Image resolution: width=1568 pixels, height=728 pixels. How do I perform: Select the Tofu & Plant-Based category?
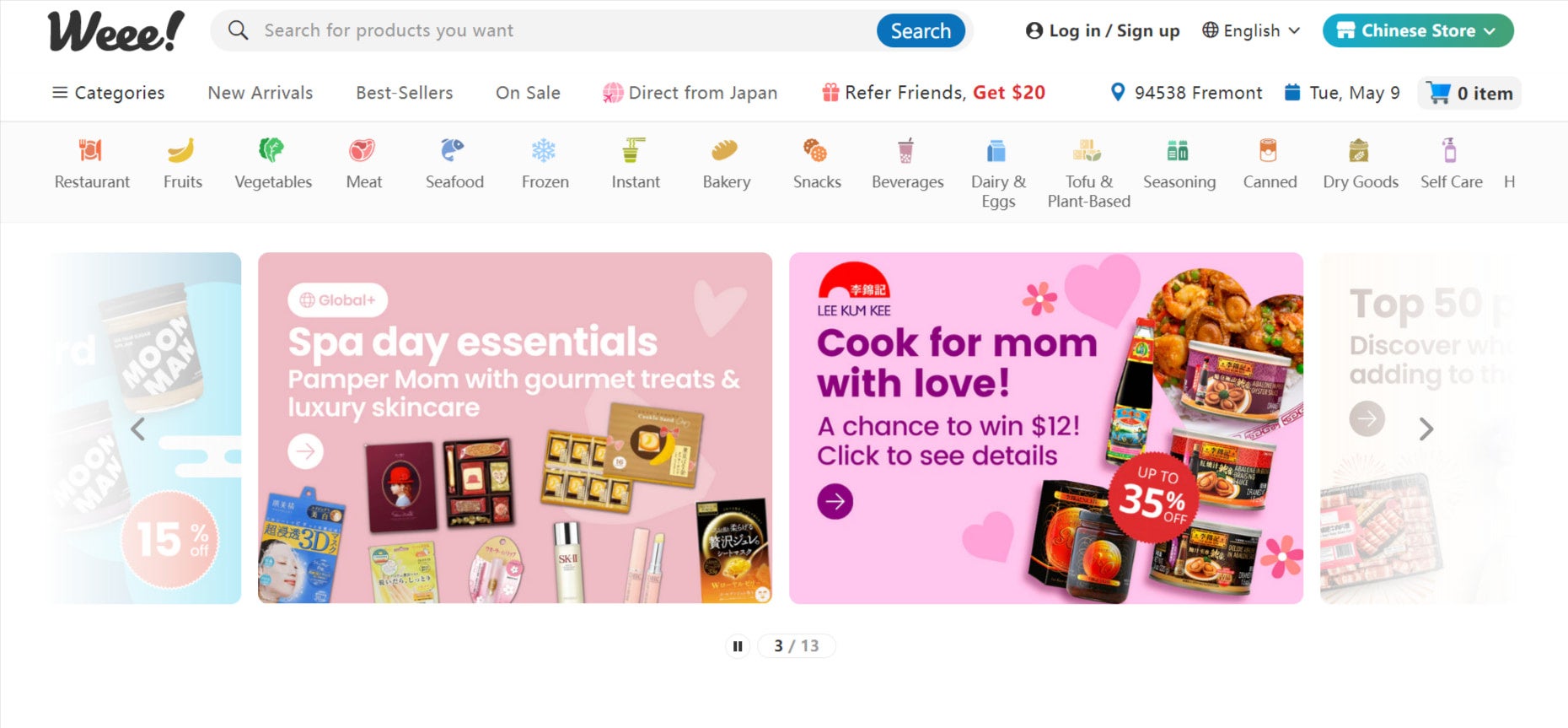point(1088,174)
